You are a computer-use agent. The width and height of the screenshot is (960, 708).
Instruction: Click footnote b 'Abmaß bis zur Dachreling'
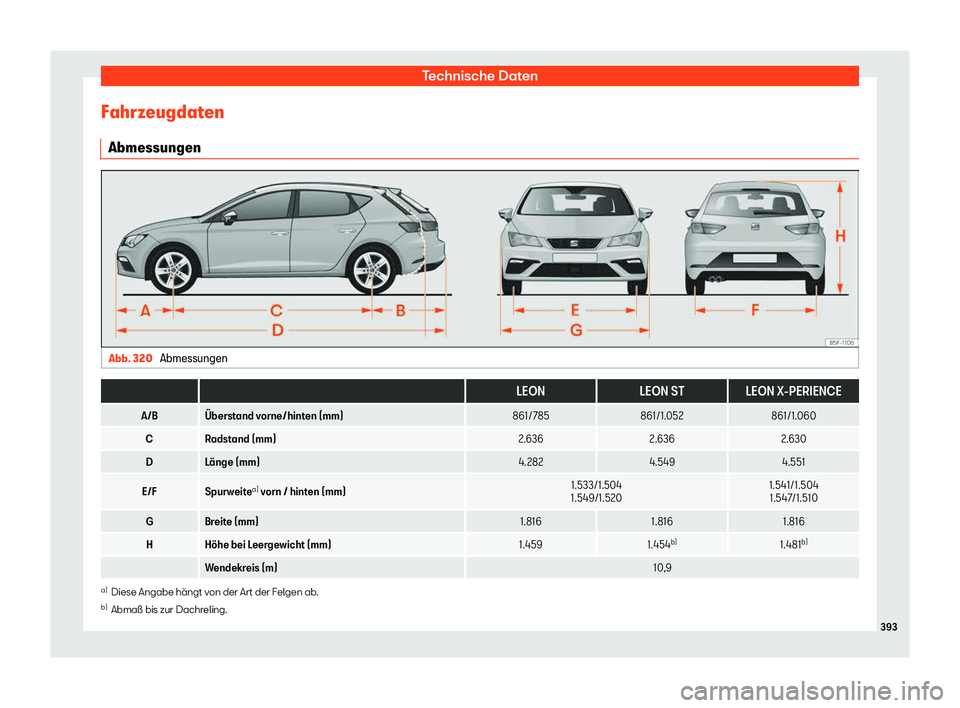(164, 610)
